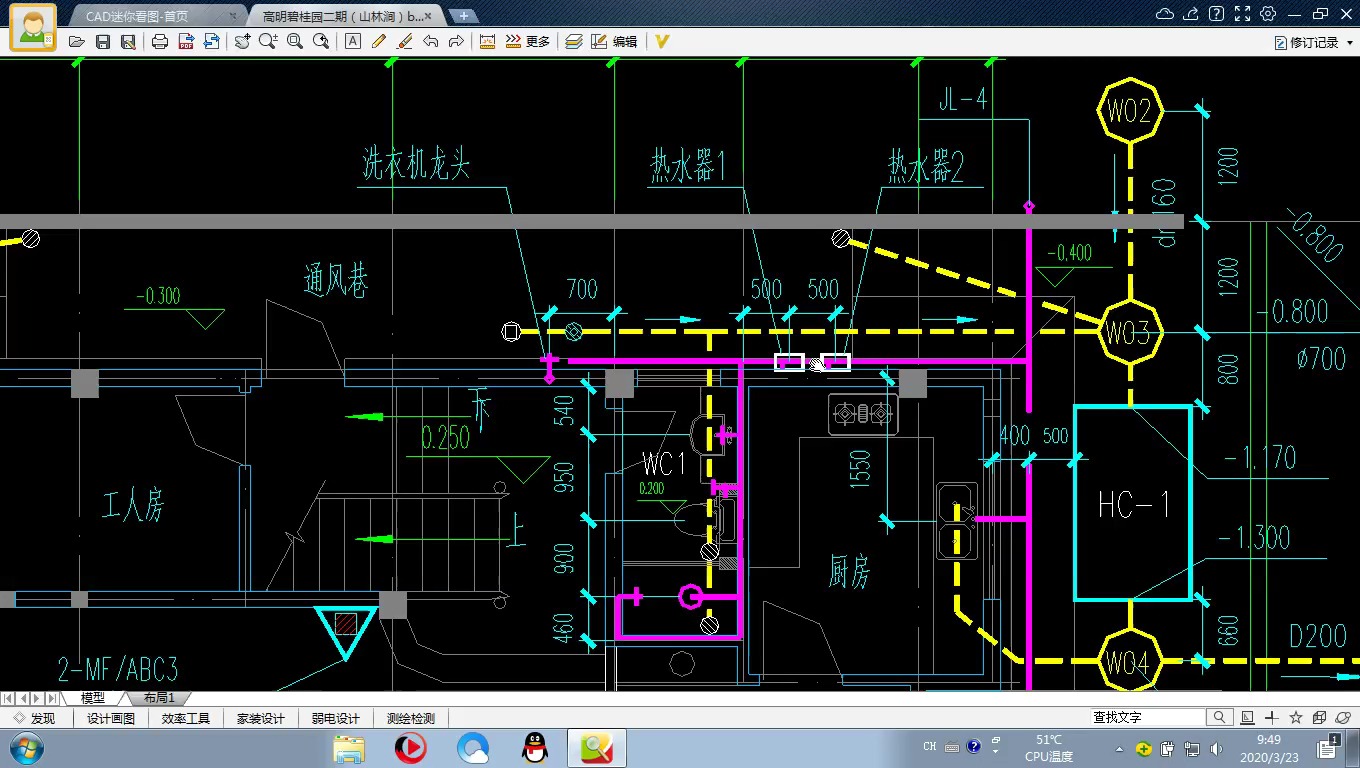Image resolution: width=1360 pixels, height=768 pixels.
Task: Save the drawing with the floppy disk icon
Action: click(x=102, y=42)
